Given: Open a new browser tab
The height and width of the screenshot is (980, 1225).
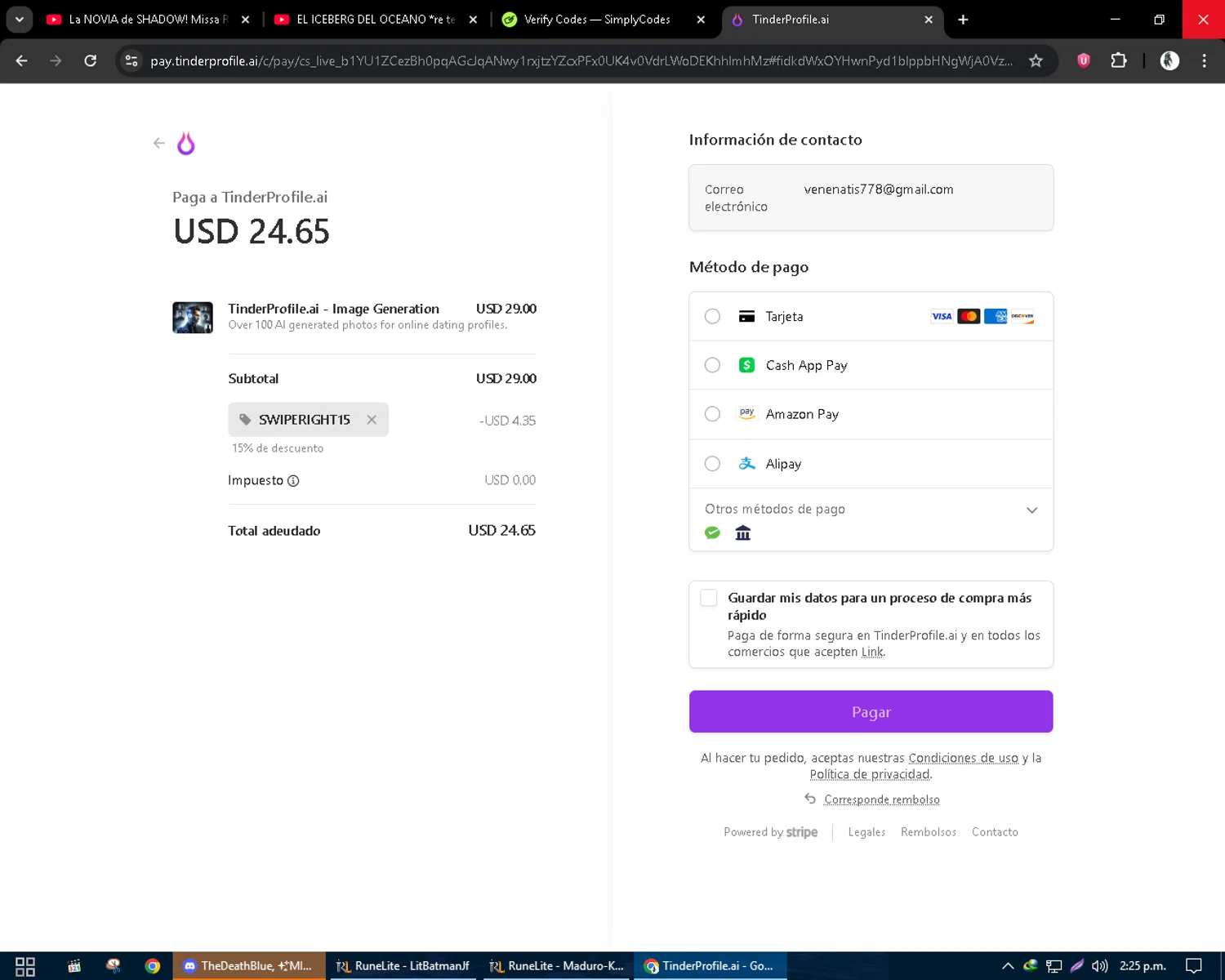Looking at the screenshot, I should (x=963, y=20).
